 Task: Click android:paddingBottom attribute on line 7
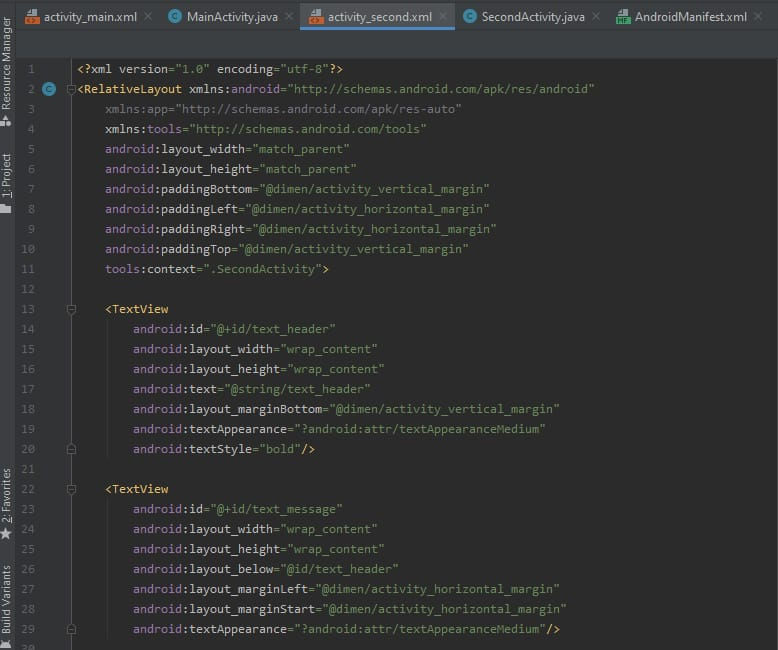[297, 190]
